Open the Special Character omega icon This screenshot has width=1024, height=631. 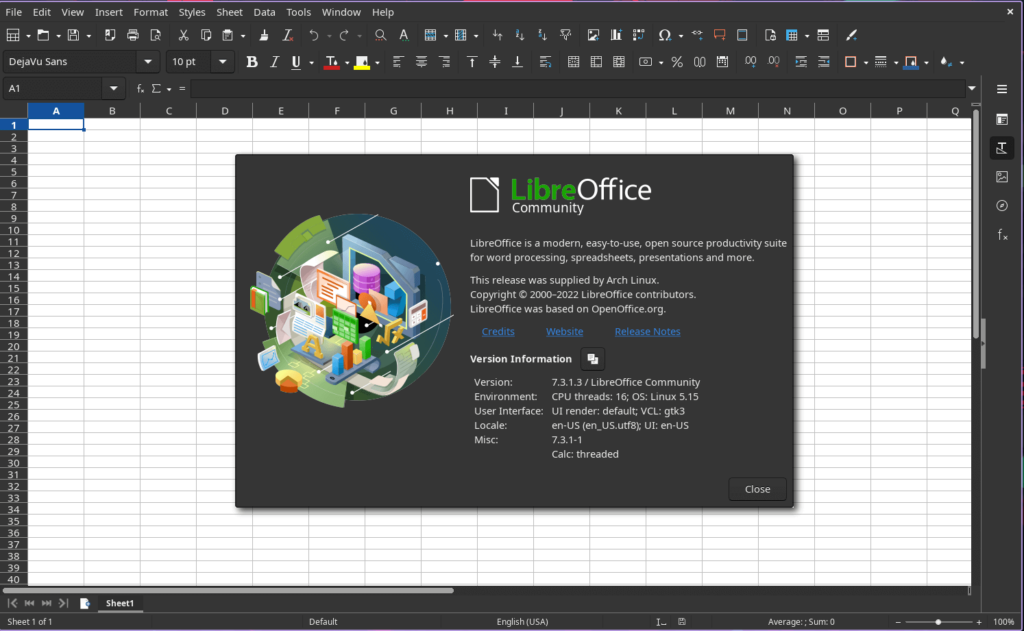[x=664, y=35]
